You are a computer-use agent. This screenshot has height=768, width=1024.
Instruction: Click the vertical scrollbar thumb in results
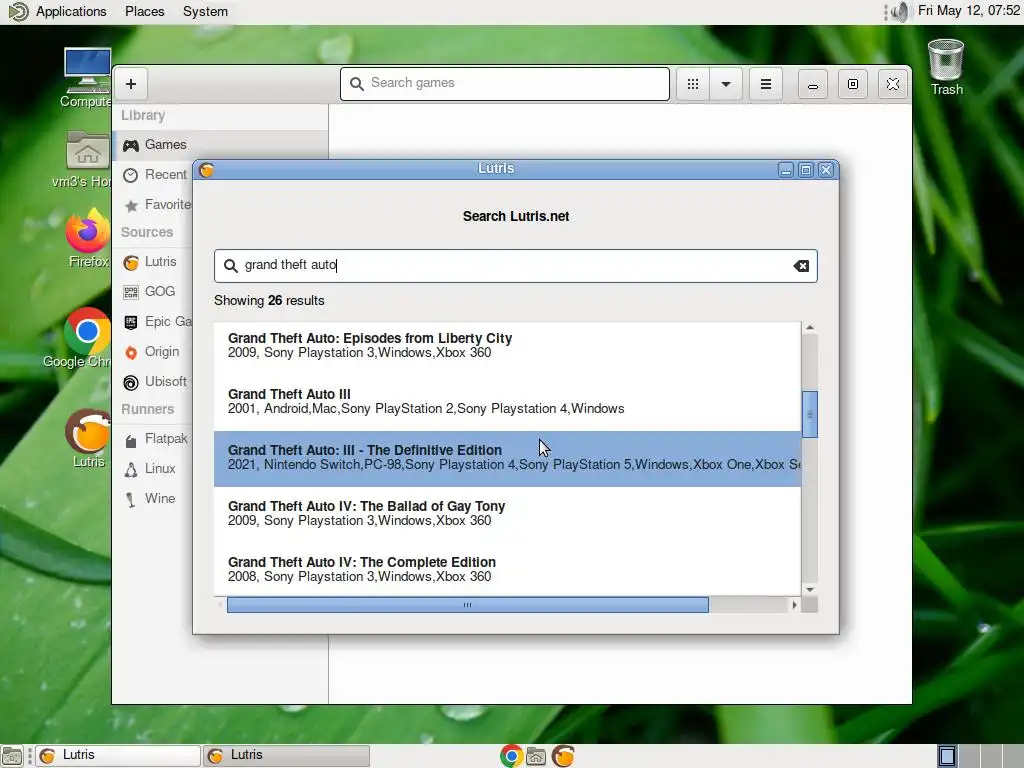tap(810, 414)
